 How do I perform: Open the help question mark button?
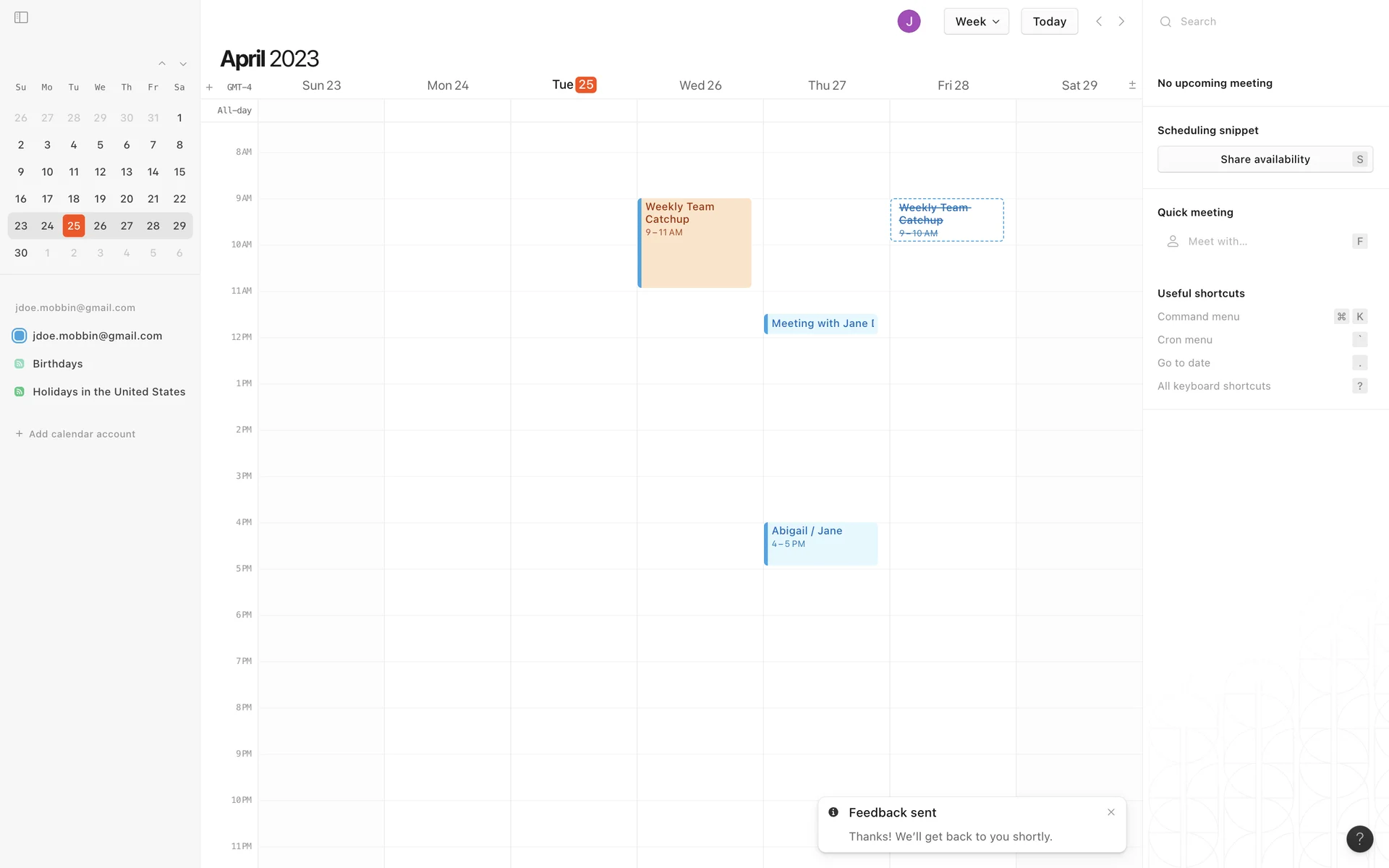point(1359,839)
